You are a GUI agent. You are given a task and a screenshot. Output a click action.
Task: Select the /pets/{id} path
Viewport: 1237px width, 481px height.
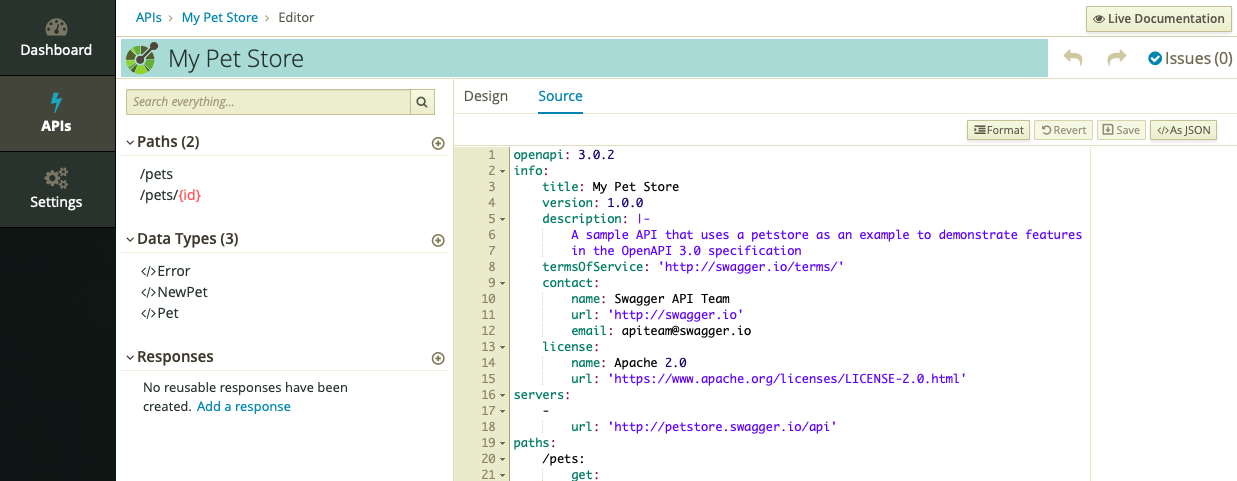coord(171,195)
